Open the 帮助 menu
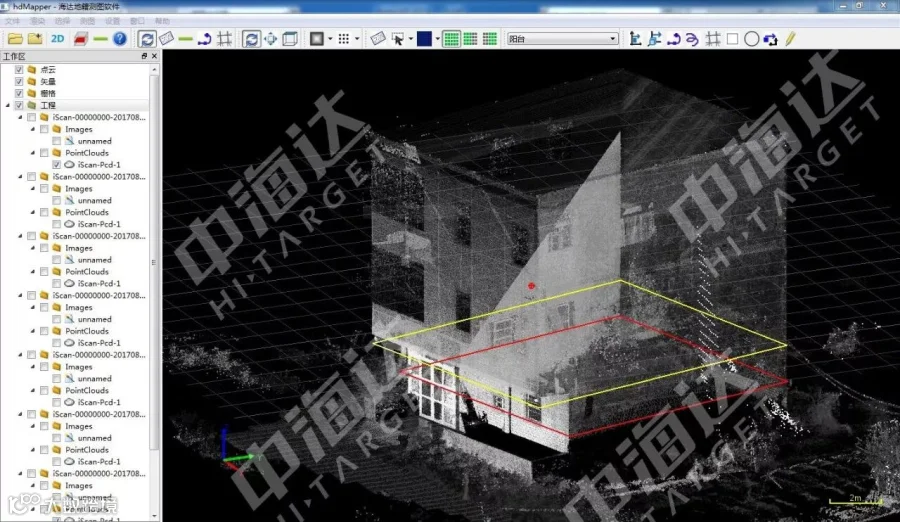 click(x=162, y=21)
